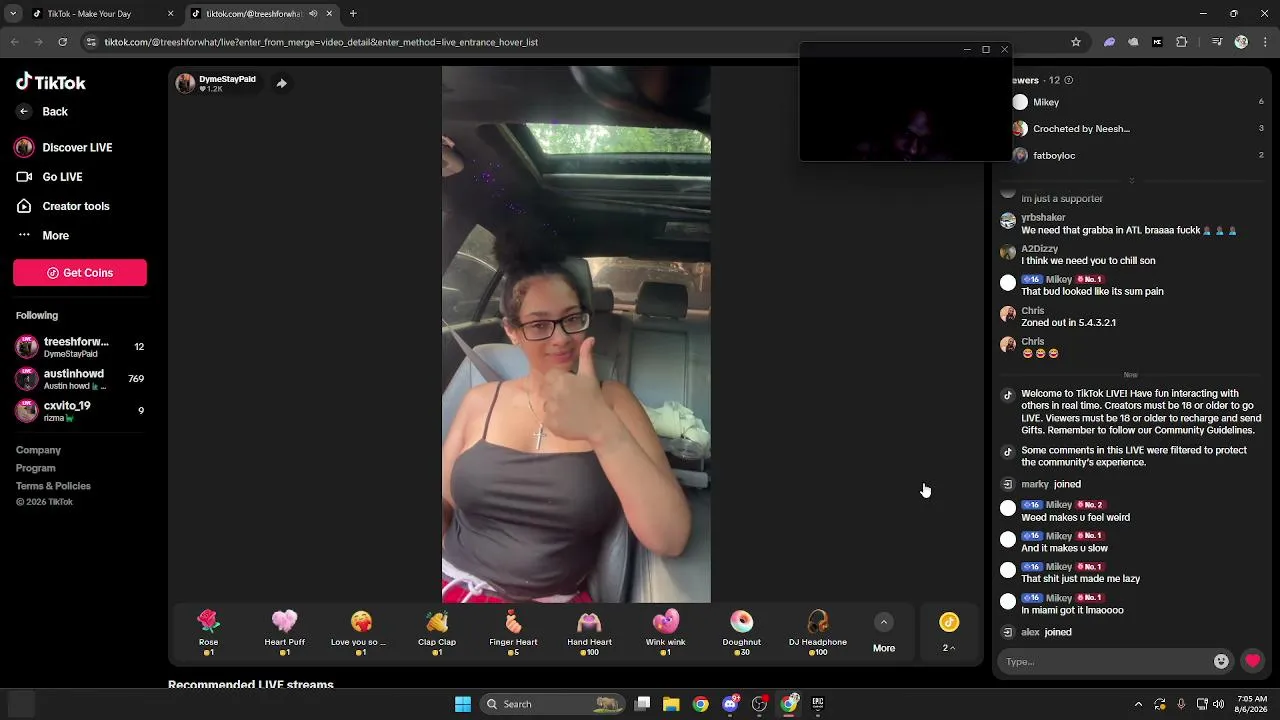Screen dimensions: 1280x720
Task: Open the Terms & Policies link
Action: click(53, 486)
